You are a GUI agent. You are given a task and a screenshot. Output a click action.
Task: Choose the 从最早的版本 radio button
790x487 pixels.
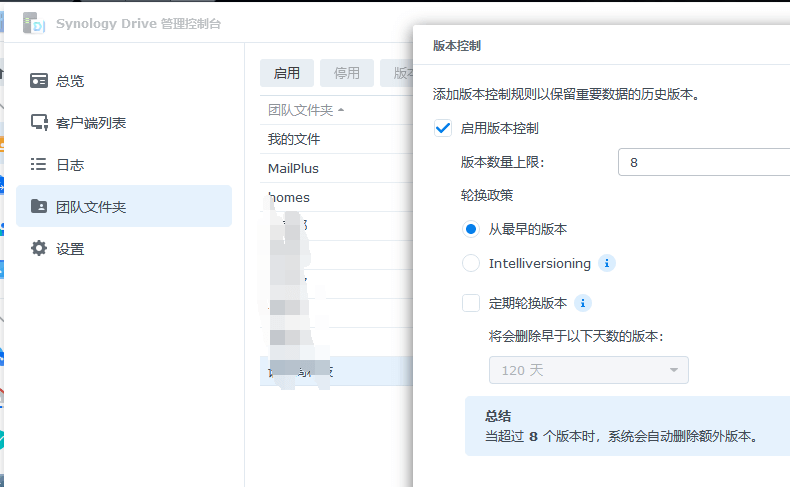[x=471, y=229]
